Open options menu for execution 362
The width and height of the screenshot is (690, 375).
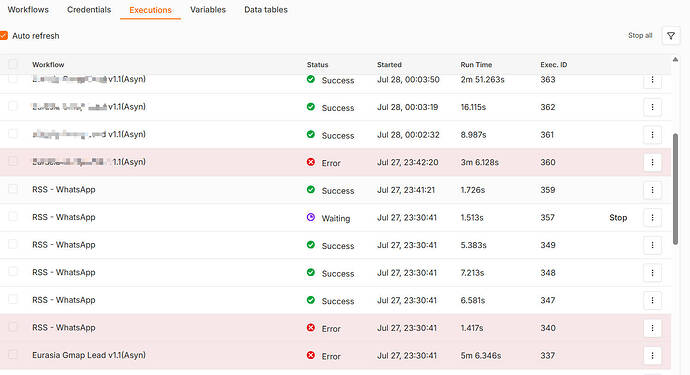click(652, 107)
